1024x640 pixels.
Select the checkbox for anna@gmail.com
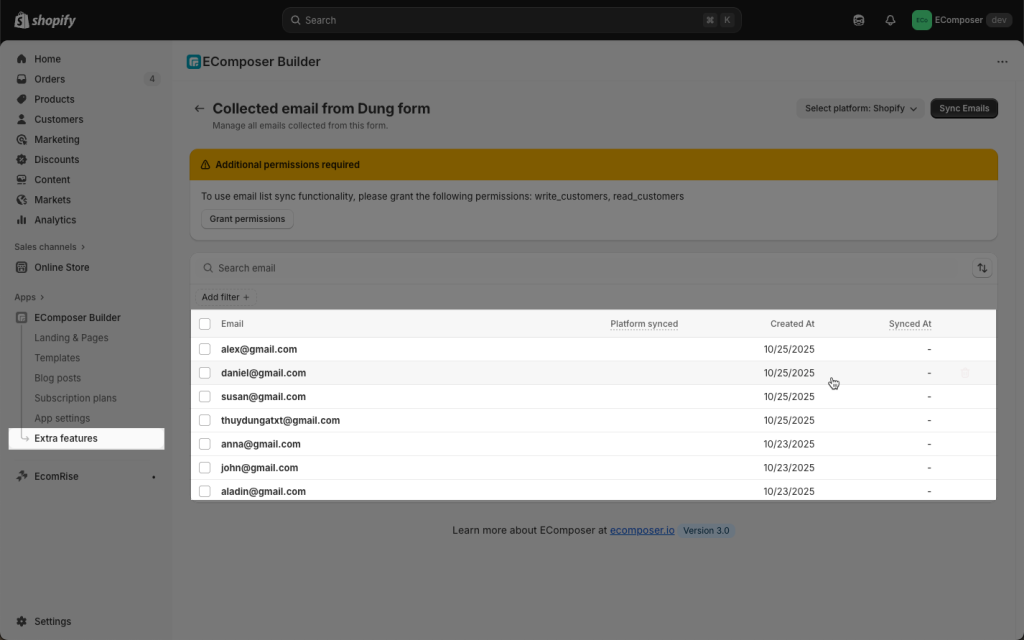point(205,444)
